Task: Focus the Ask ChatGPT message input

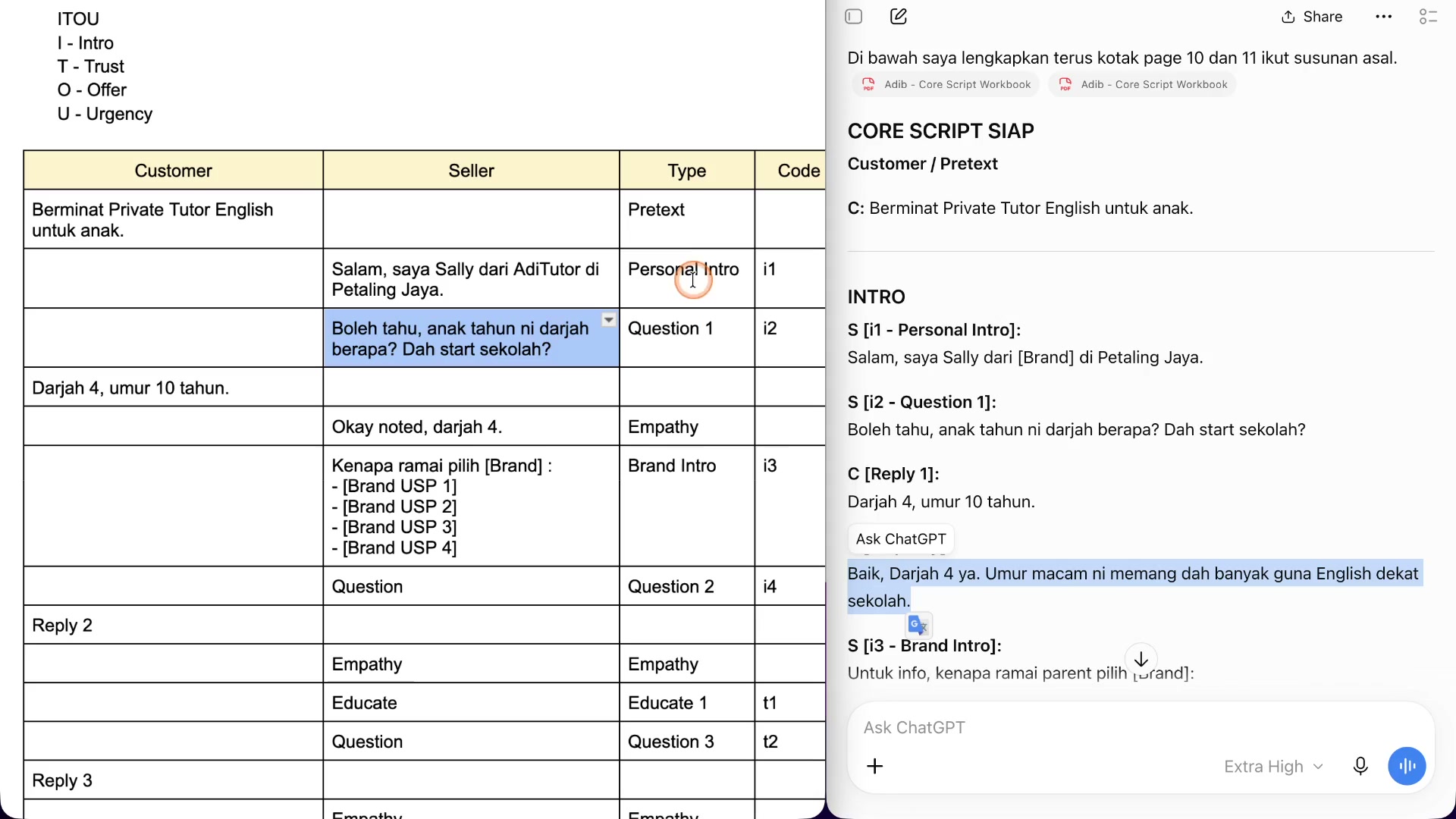Action: [1141, 728]
